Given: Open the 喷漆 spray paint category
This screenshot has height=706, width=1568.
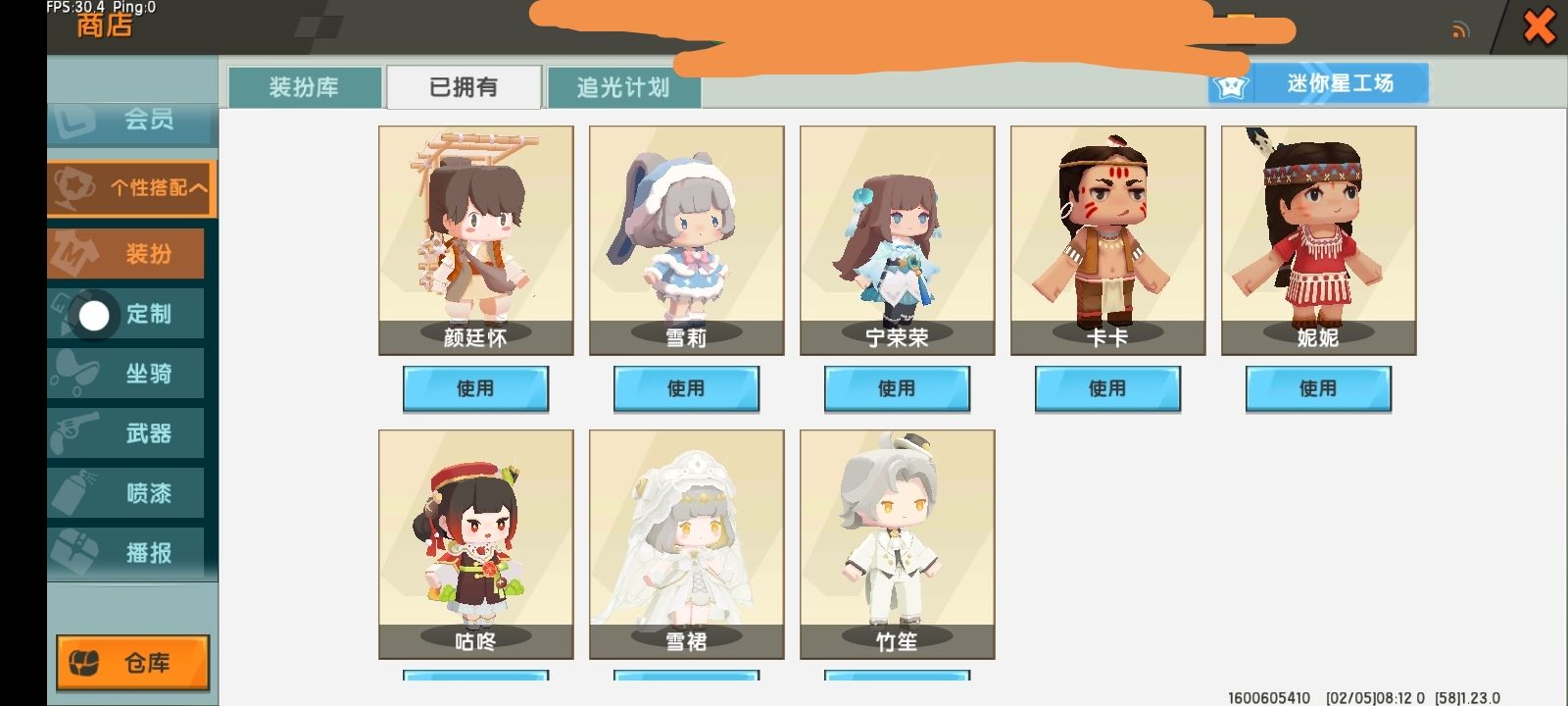Looking at the screenshot, I should (x=125, y=493).
